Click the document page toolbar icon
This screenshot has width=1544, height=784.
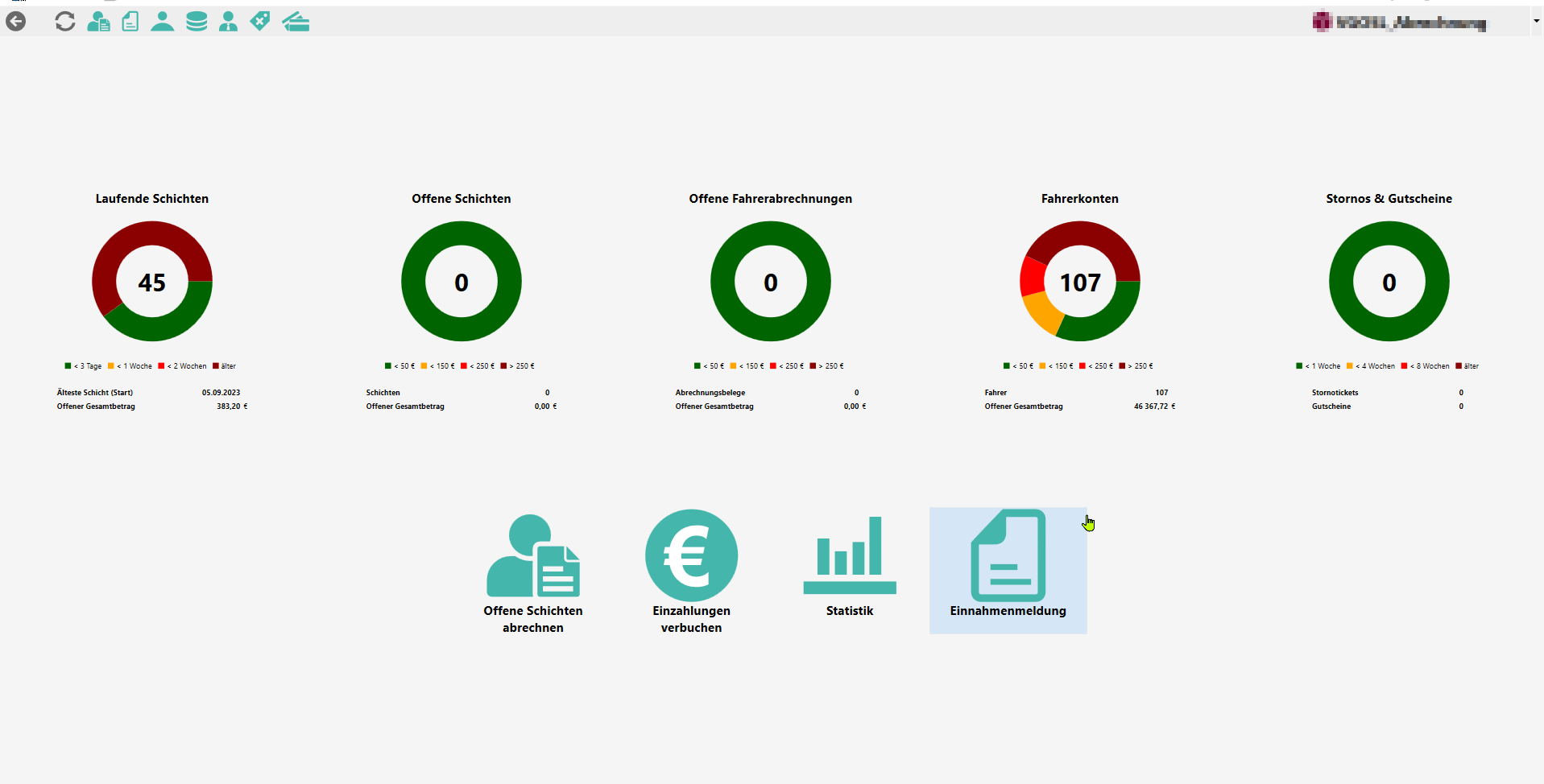click(130, 22)
